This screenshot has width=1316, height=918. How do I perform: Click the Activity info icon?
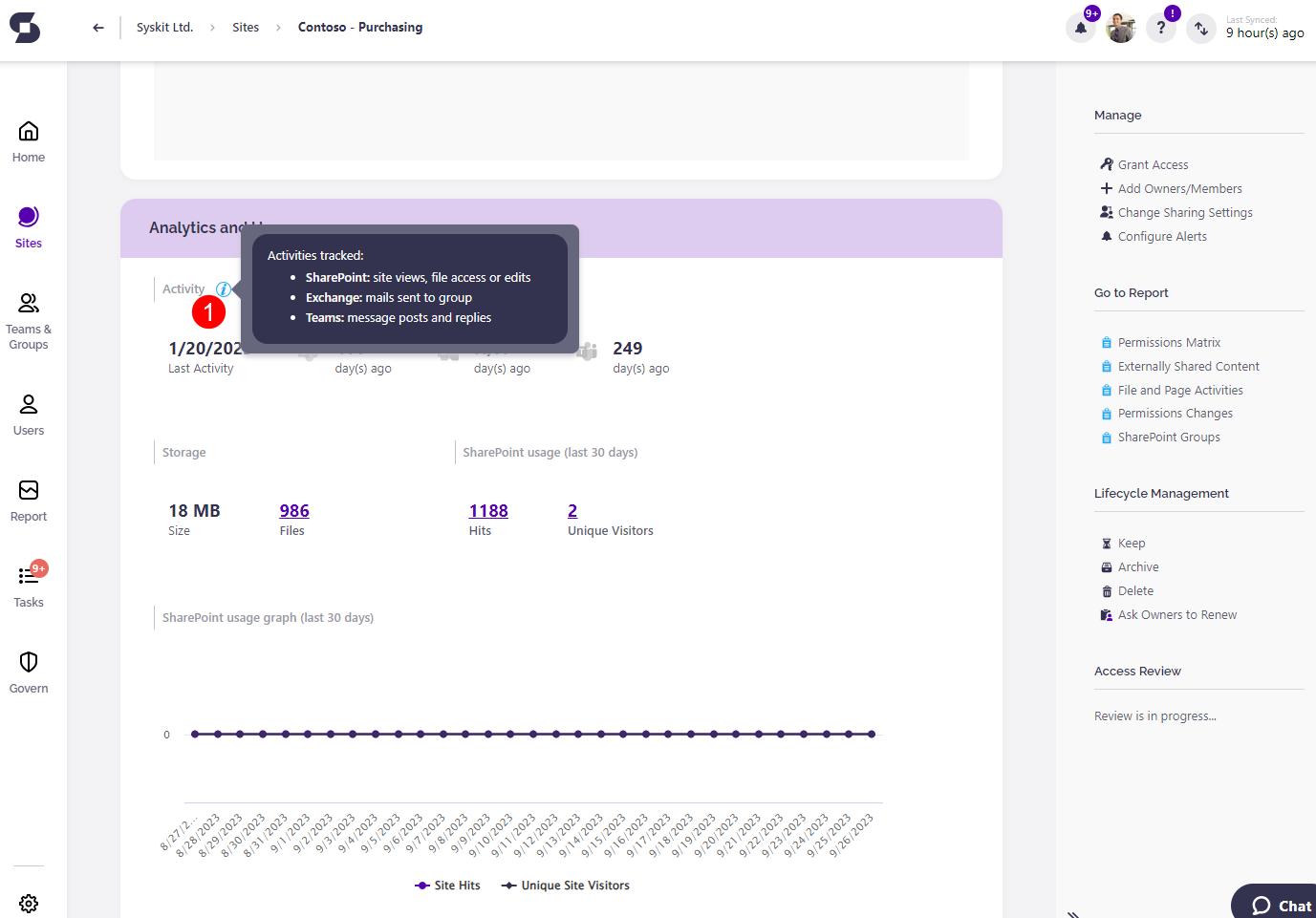[223, 288]
